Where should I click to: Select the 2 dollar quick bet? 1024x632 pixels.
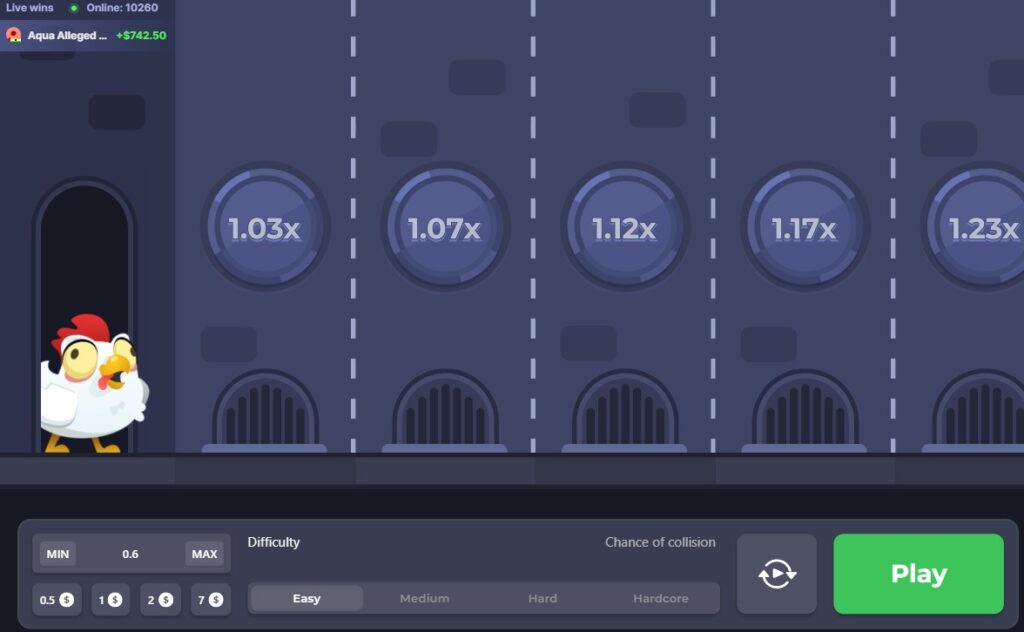(x=160, y=600)
